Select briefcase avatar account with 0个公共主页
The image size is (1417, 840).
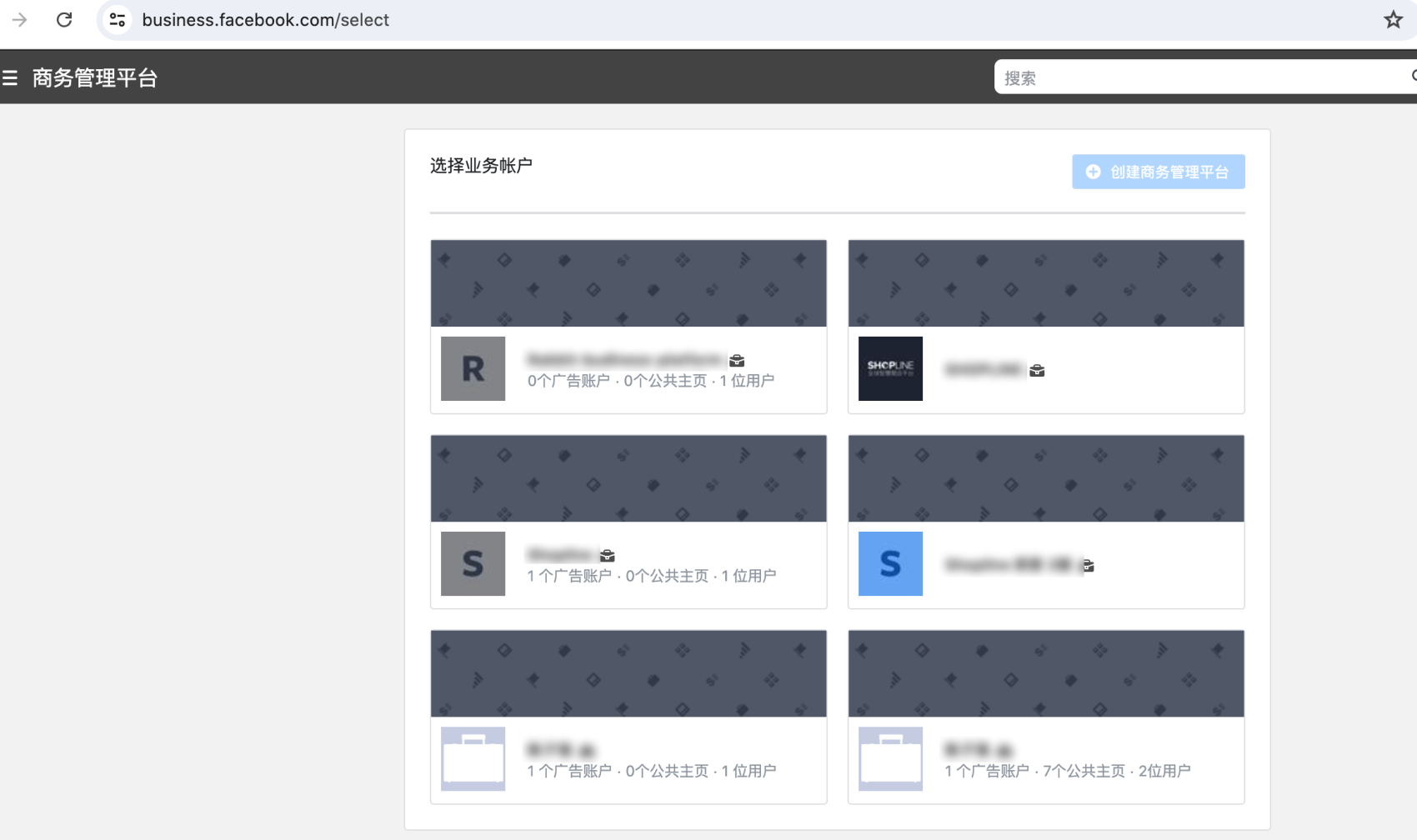point(628,717)
